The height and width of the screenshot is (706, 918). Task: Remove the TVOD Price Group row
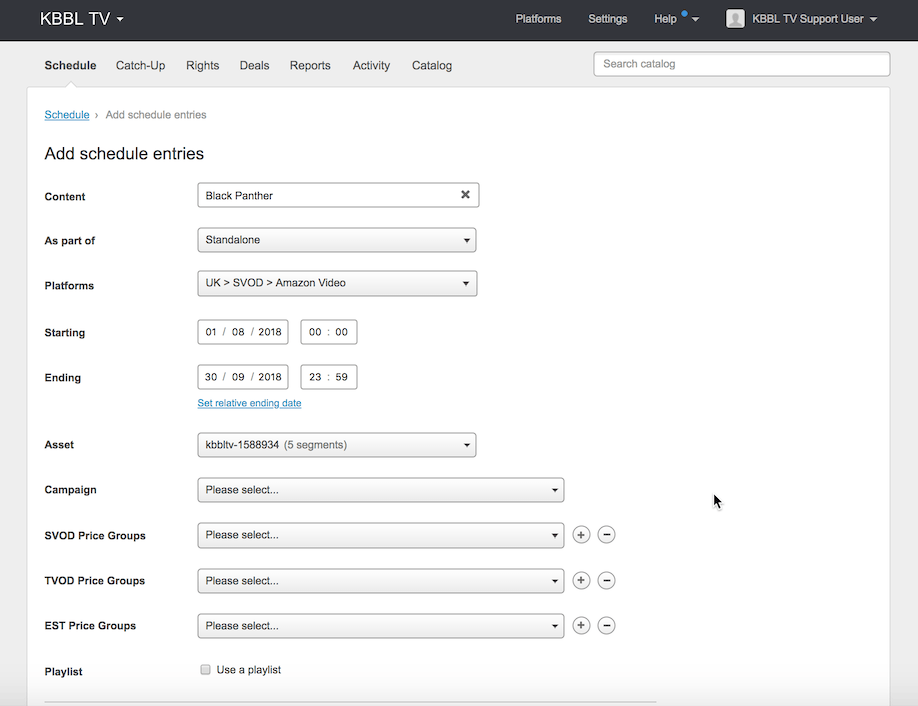coord(606,580)
